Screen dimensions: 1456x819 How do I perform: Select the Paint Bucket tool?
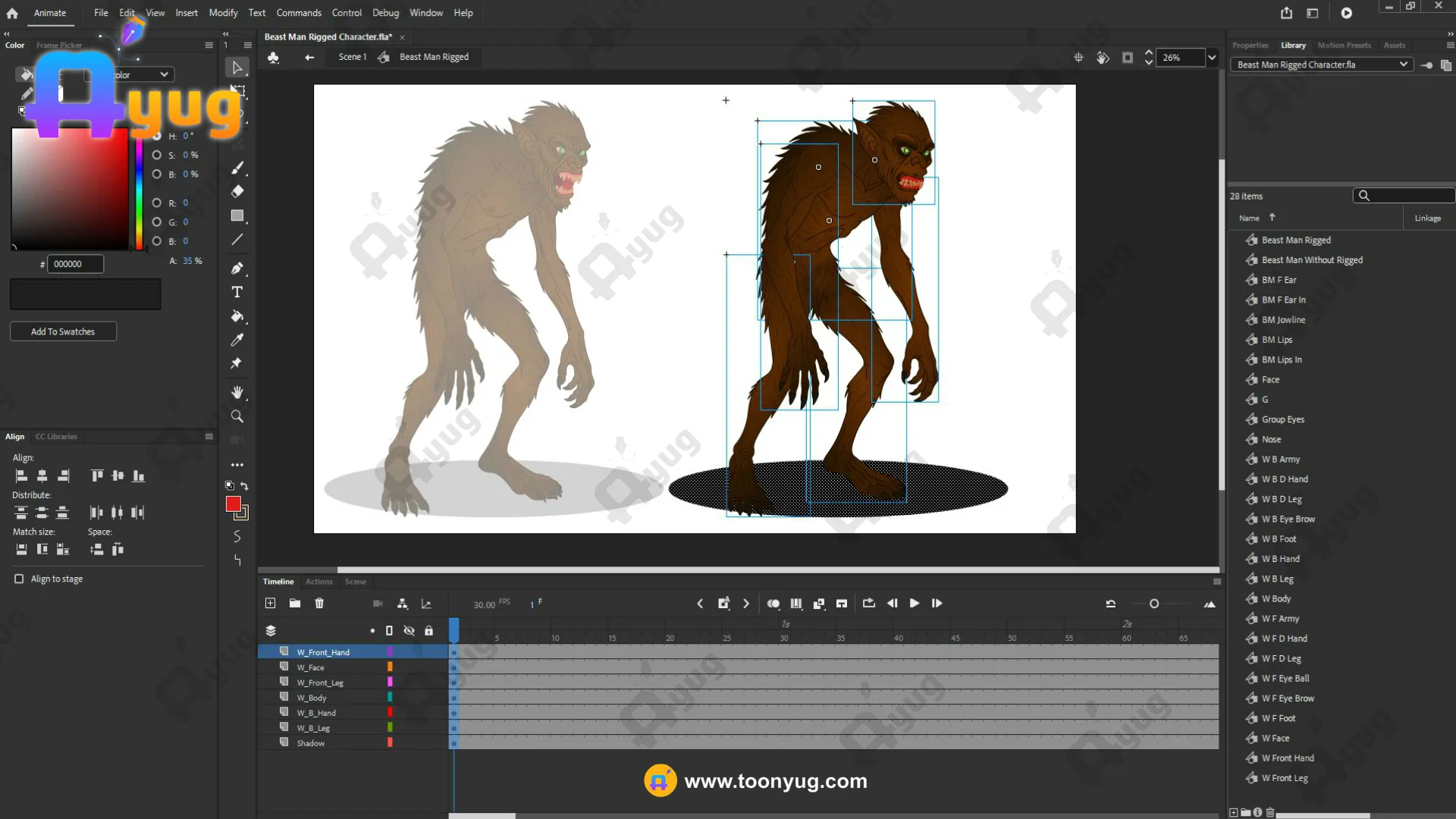(237, 316)
